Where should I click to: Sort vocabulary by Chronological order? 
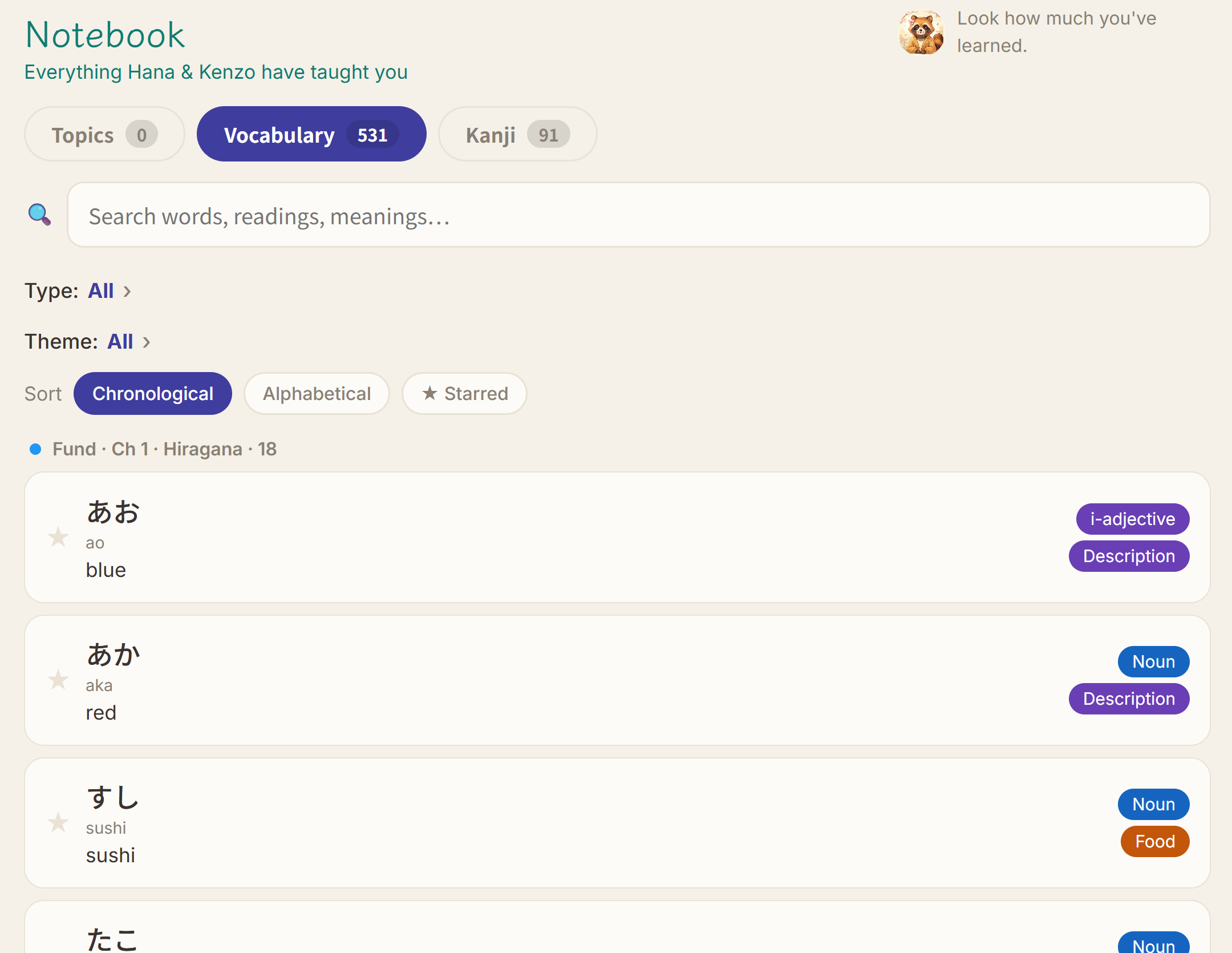pos(153,394)
